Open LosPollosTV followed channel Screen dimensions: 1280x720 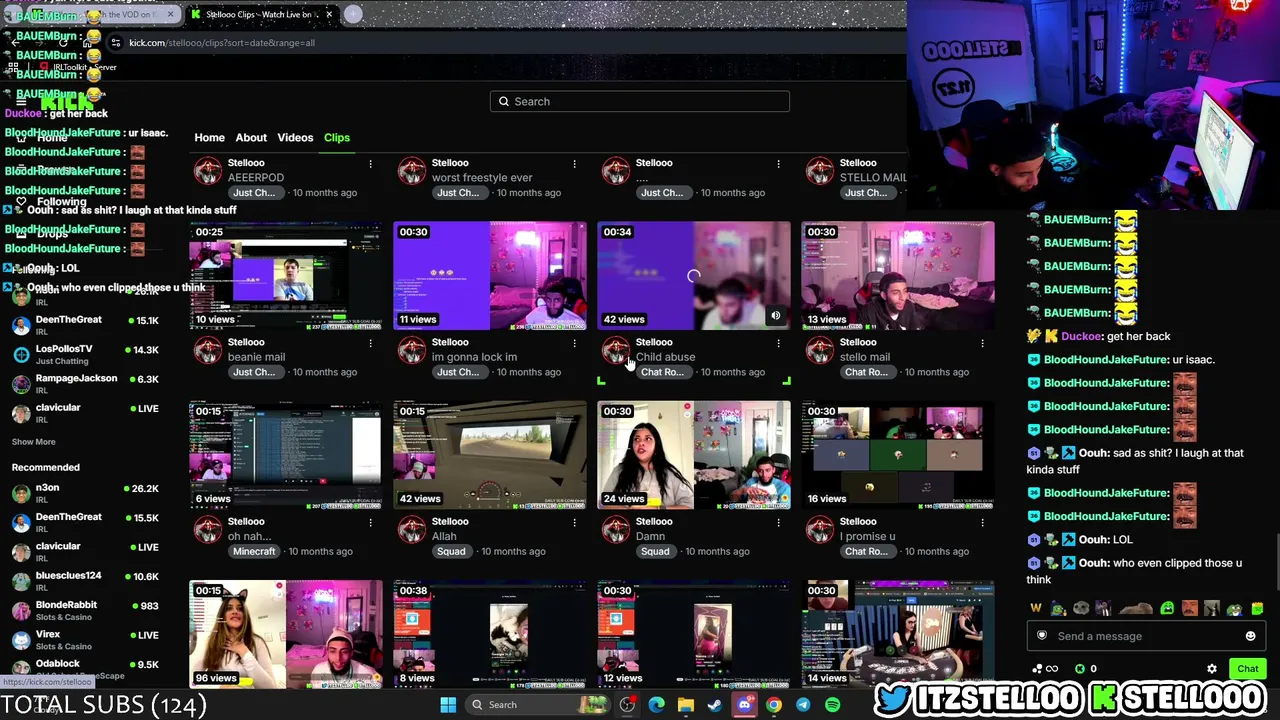(85, 355)
